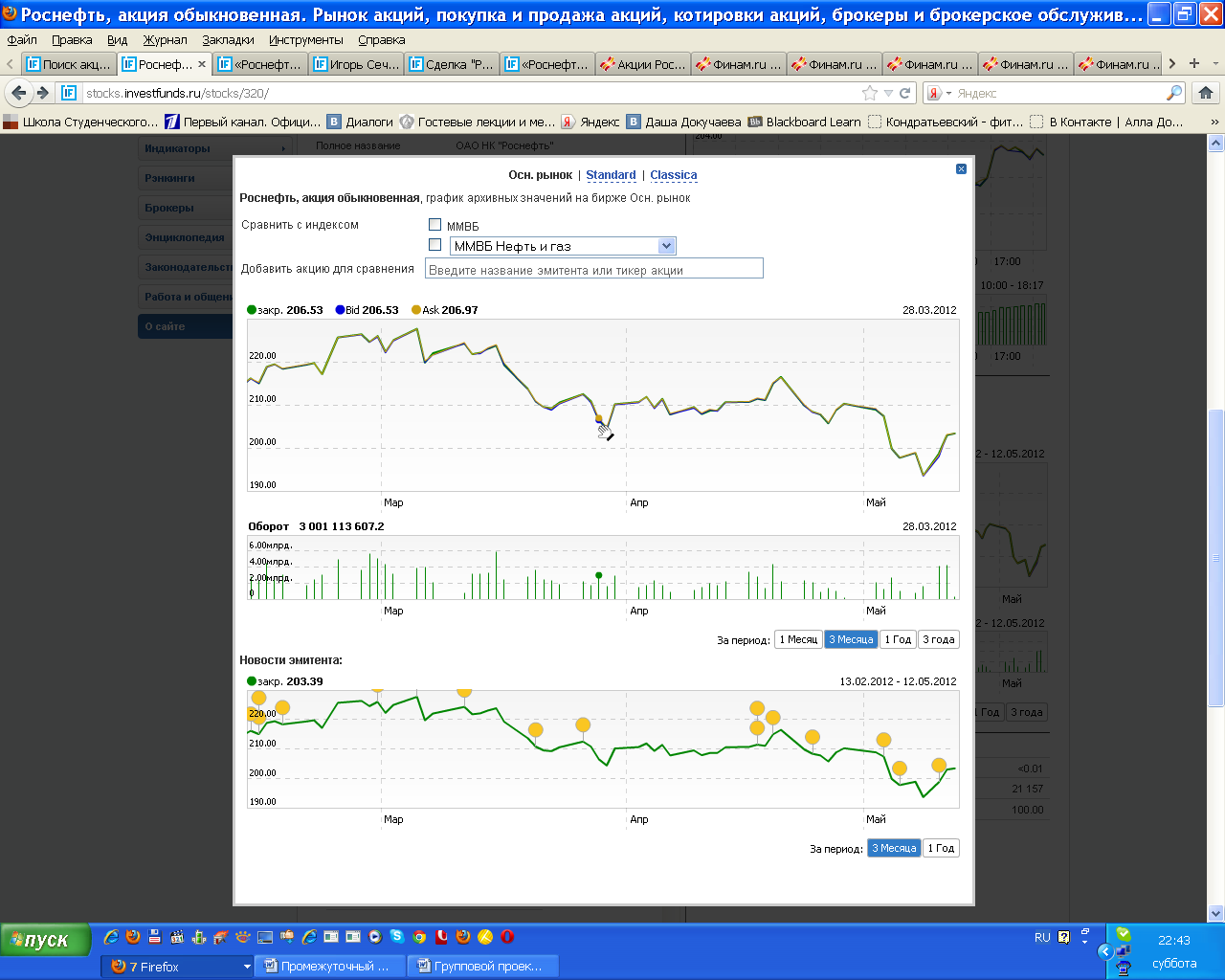The width and height of the screenshot is (1225, 980).
Task: Open the browser Home page icon
Action: coord(1205,93)
